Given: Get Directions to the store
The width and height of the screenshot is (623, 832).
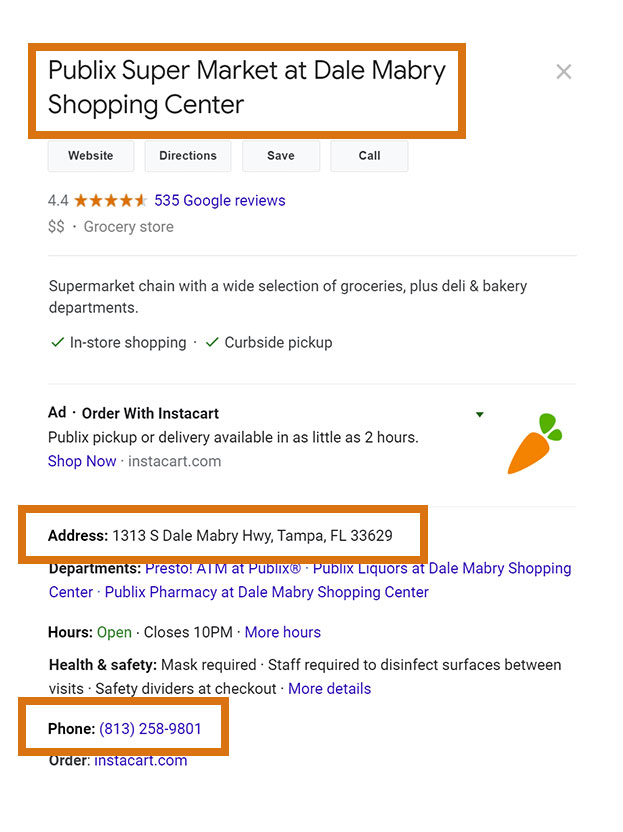Looking at the screenshot, I should click(x=188, y=156).
